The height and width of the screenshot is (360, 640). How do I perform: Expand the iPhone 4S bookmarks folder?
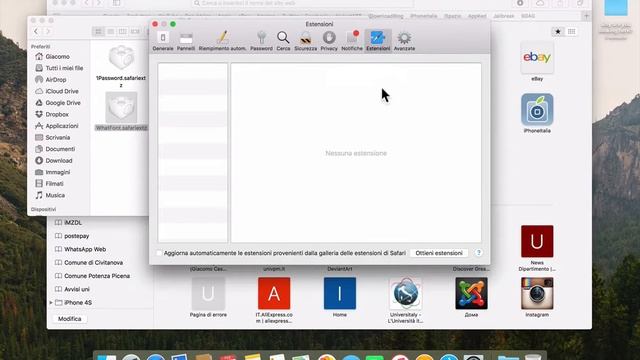51,302
